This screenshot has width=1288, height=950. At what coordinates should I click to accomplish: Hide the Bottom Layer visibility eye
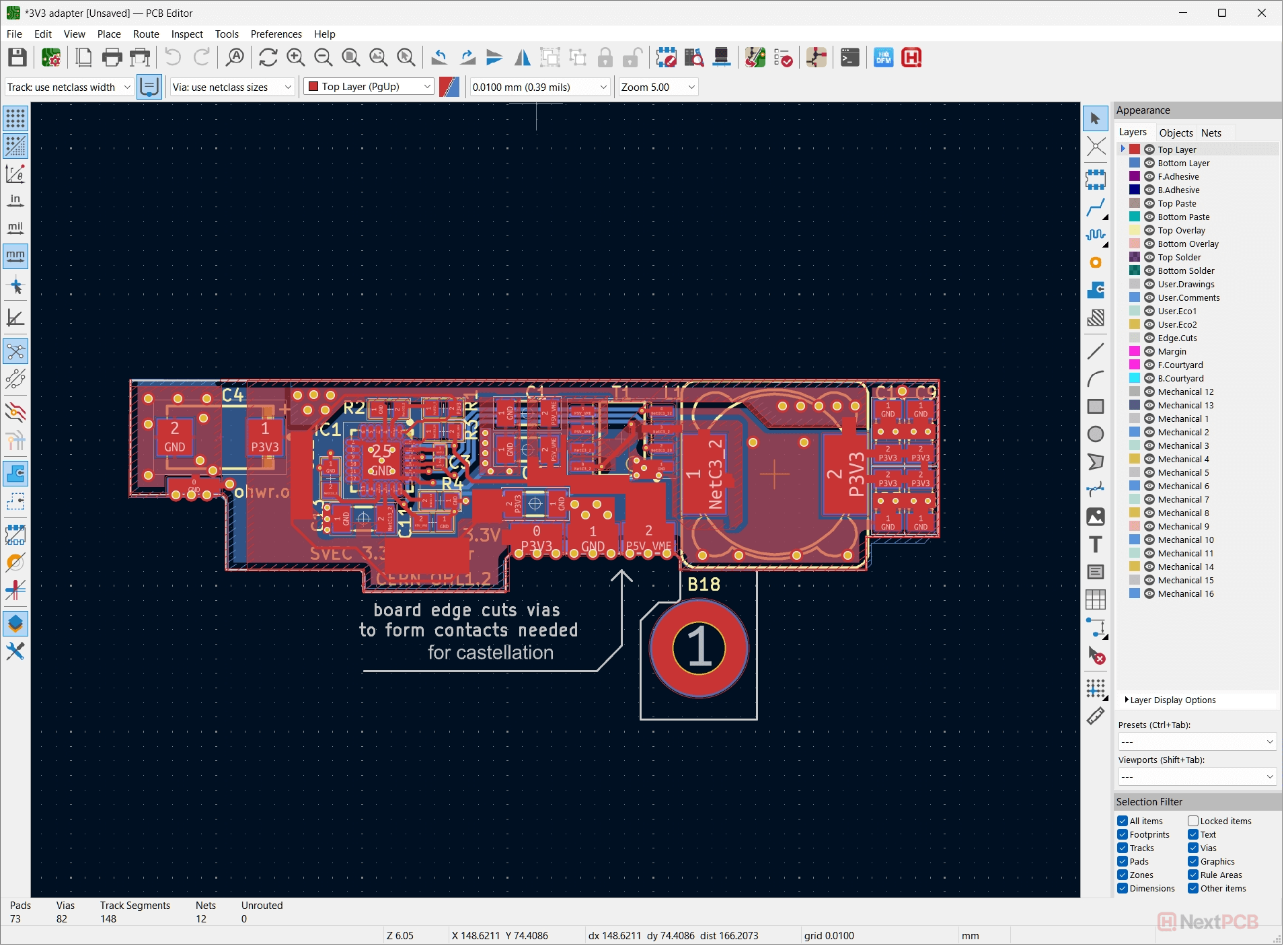1149,163
